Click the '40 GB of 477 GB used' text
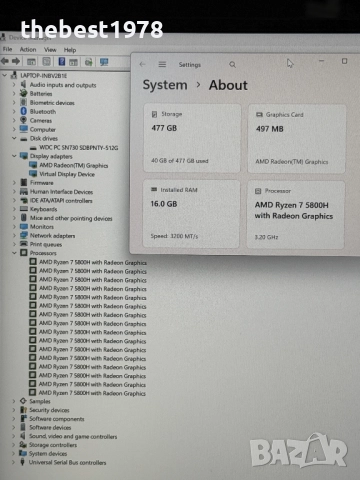The height and width of the screenshot is (480, 360). 180,161
